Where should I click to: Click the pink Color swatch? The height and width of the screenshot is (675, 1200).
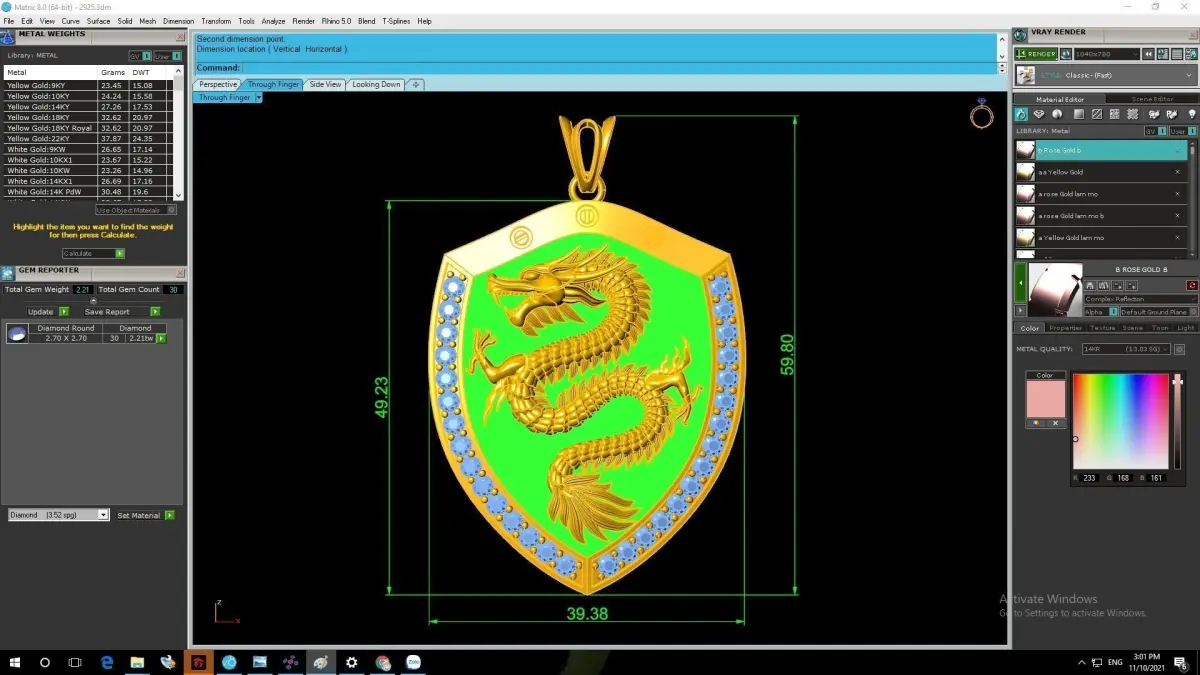pos(1045,398)
